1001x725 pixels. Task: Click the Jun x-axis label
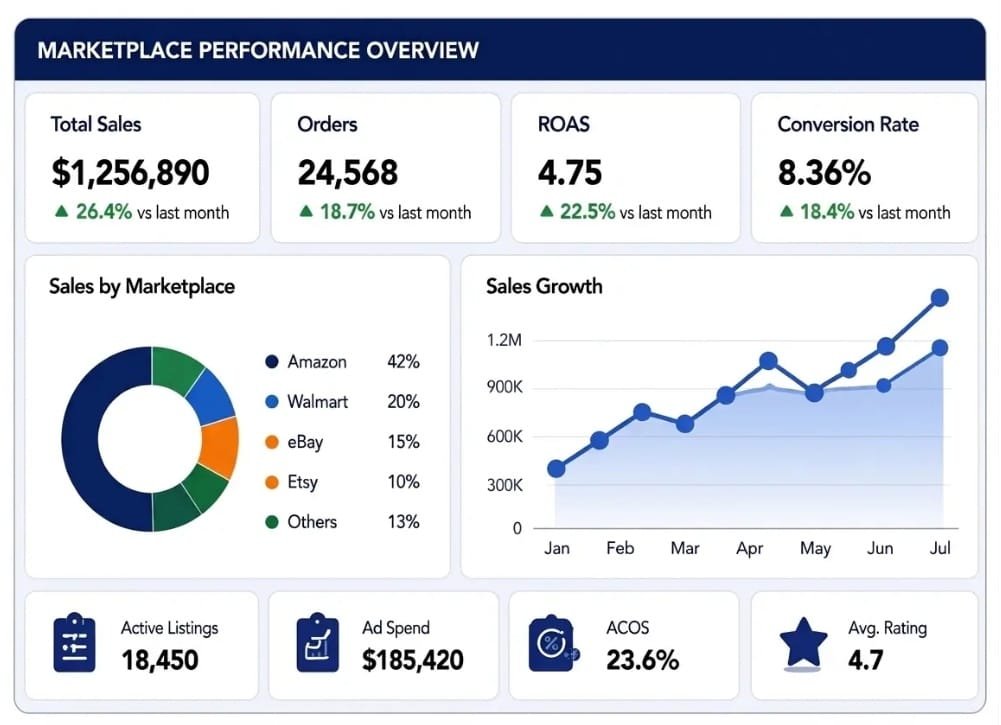tap(880, 548)
